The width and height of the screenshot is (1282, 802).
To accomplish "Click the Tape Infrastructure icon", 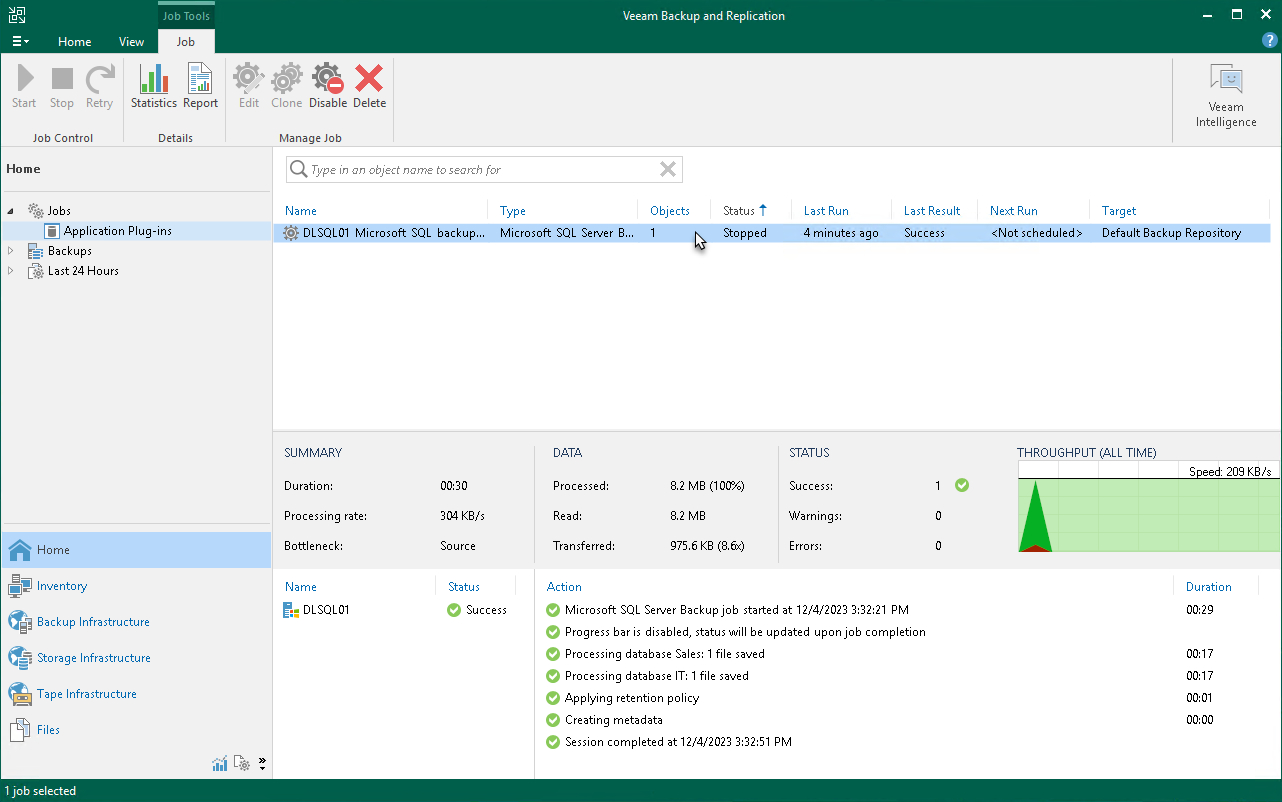I will 20,694.
